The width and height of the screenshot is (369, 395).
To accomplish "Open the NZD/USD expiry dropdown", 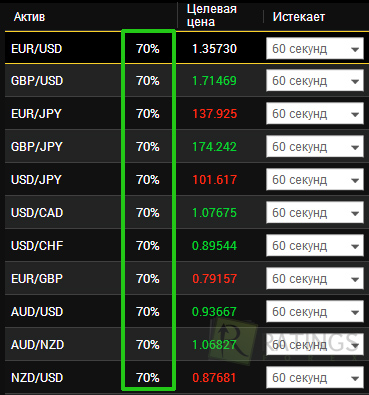I will (x=315, y=378).
